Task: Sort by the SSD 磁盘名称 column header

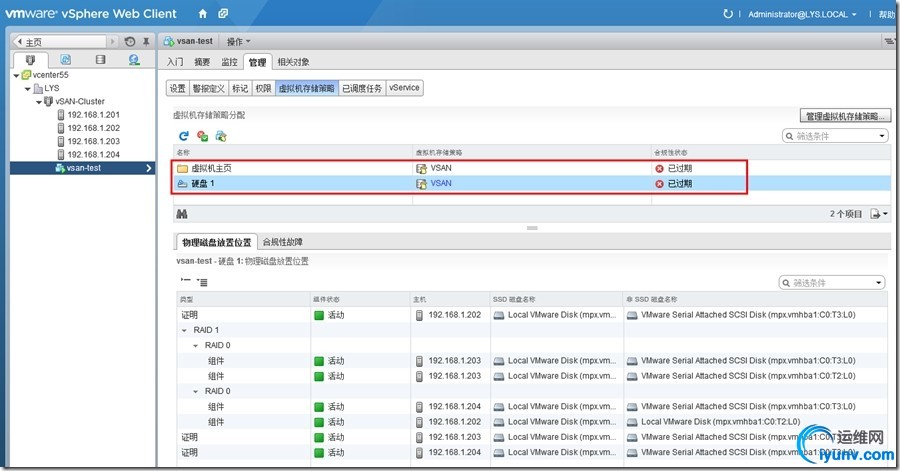Action: (557, 299)
